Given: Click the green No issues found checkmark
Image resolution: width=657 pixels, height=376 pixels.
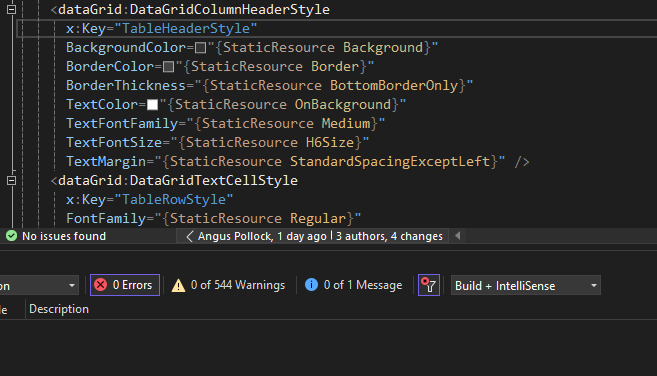Looking at the screenshot, I should [11, 236].
